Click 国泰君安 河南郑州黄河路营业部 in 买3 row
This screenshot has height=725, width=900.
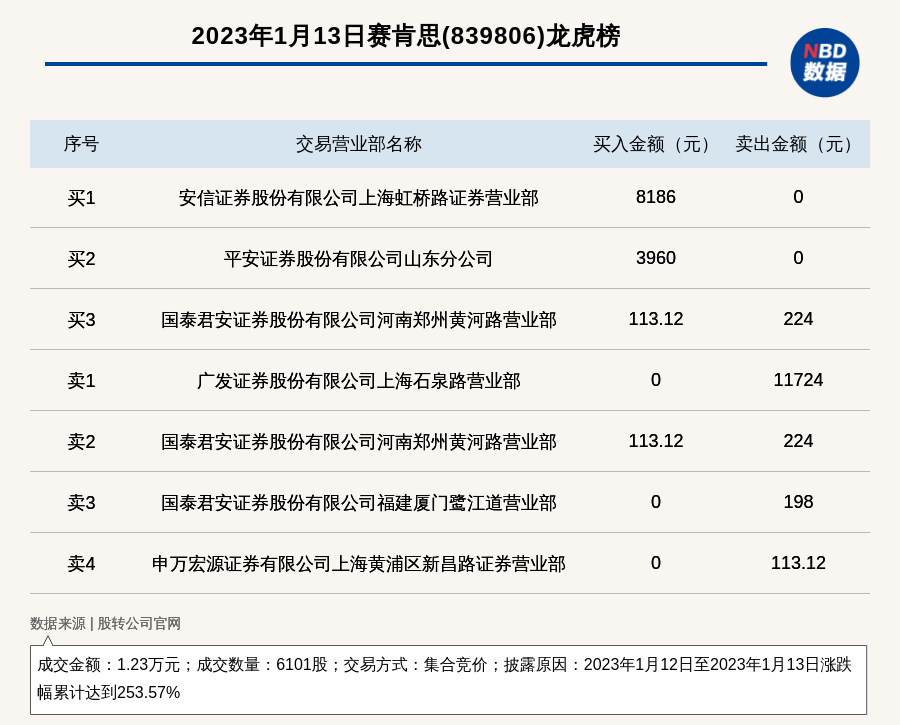pos(359,320)
